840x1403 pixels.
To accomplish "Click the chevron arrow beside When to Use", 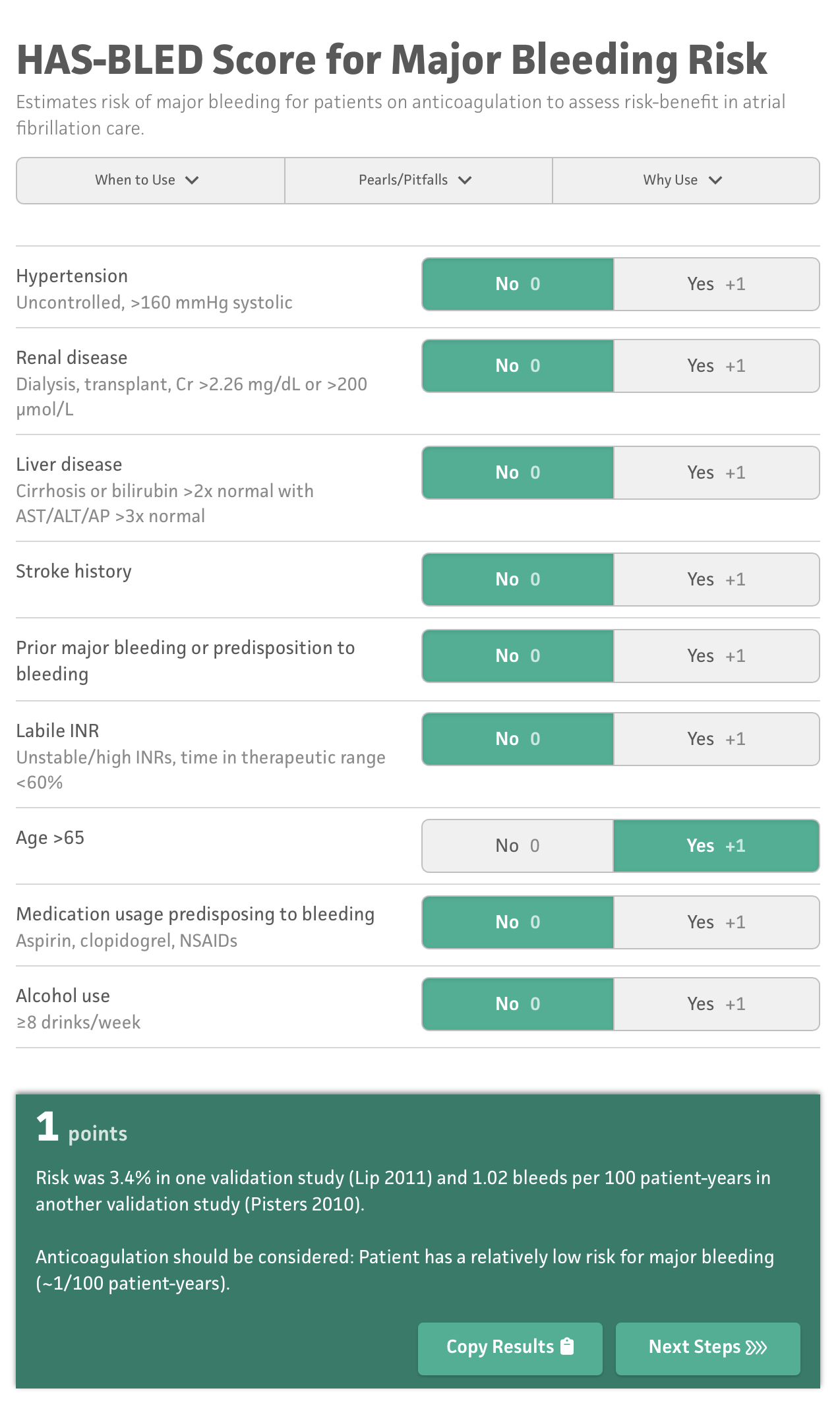I will [x=192, y=180].
